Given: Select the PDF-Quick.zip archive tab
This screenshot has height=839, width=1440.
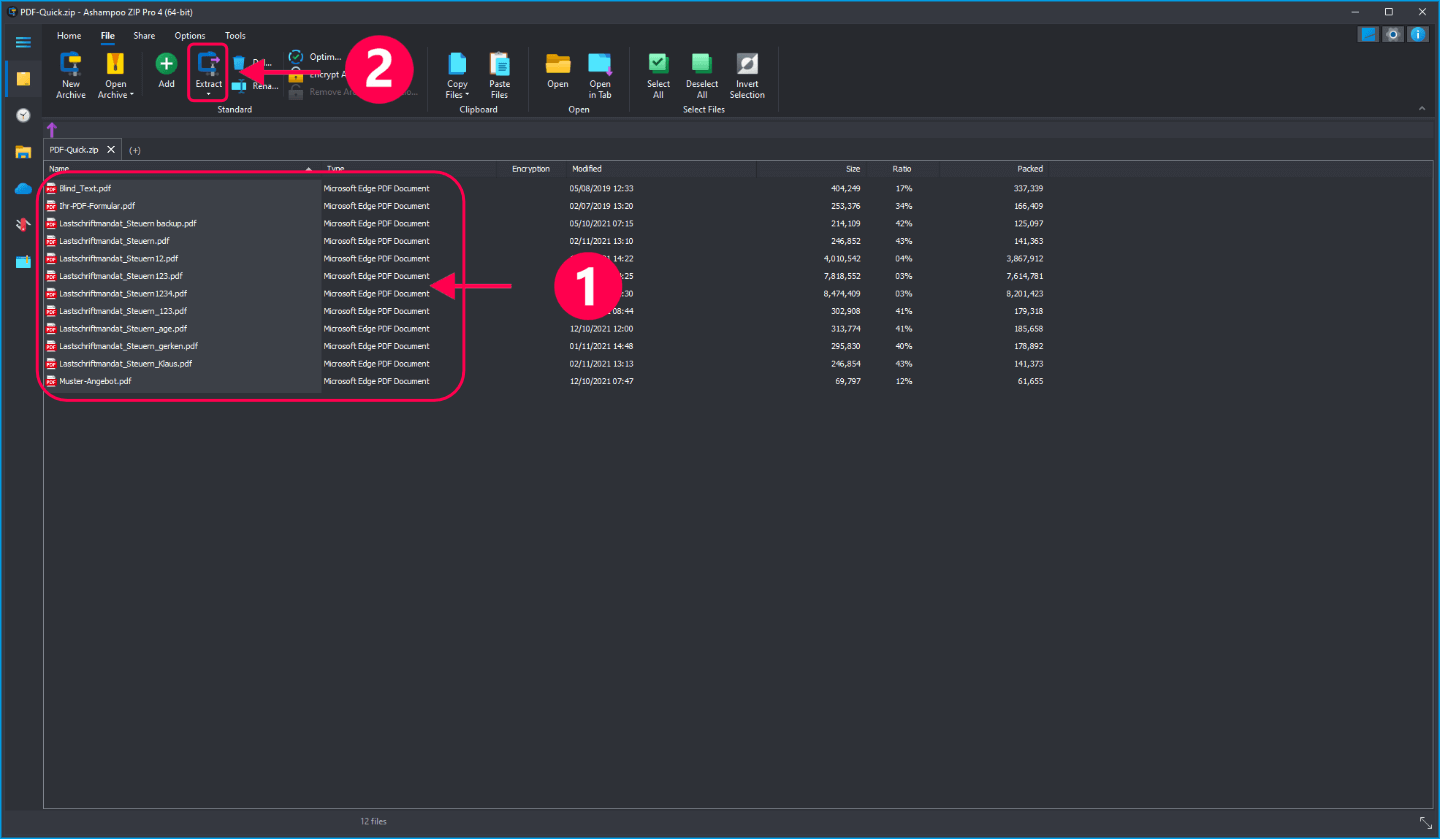Looking at the screenshot, I should [x=75, y=150].
